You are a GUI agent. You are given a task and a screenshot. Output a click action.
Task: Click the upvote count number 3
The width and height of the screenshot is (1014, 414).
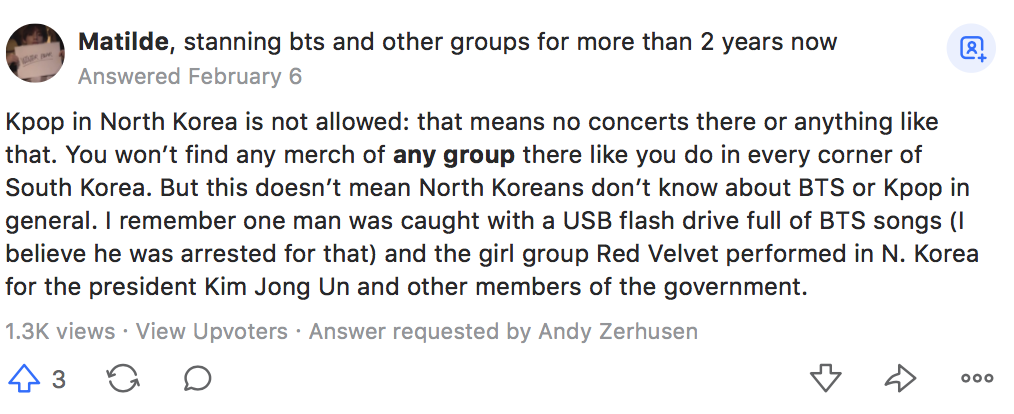point(59,380)
